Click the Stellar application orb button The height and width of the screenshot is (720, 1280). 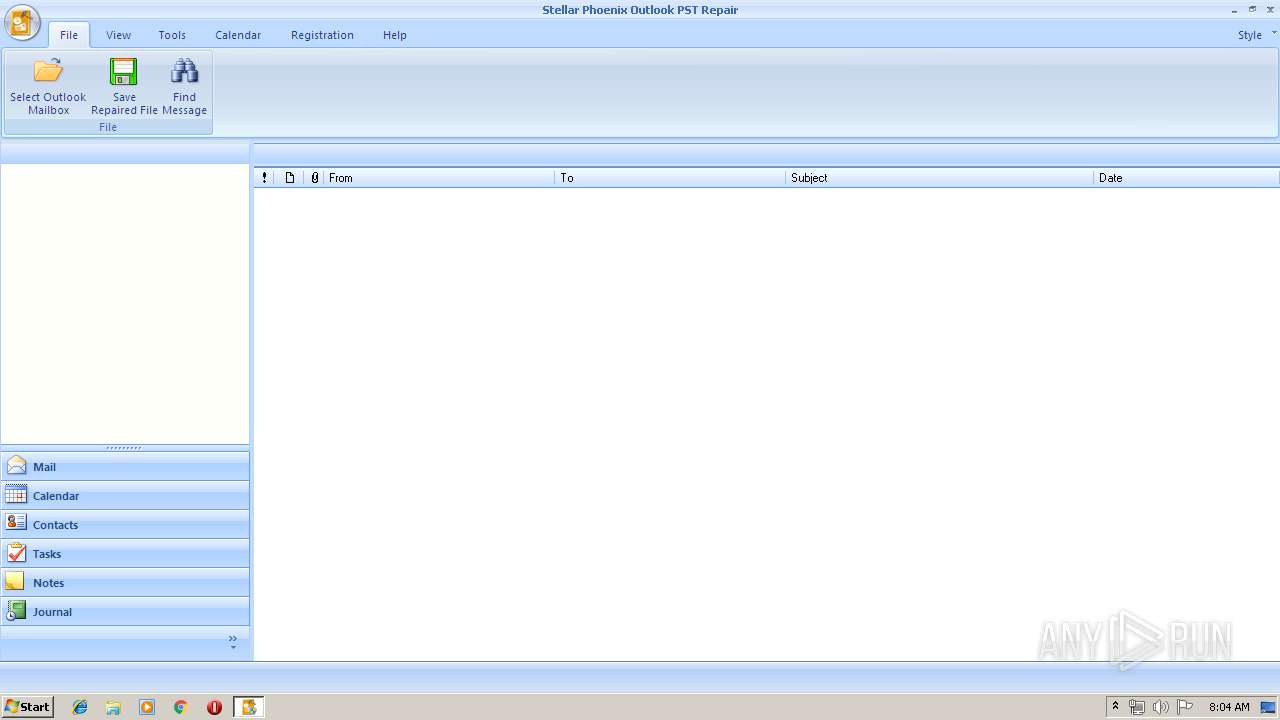point(21,22)
